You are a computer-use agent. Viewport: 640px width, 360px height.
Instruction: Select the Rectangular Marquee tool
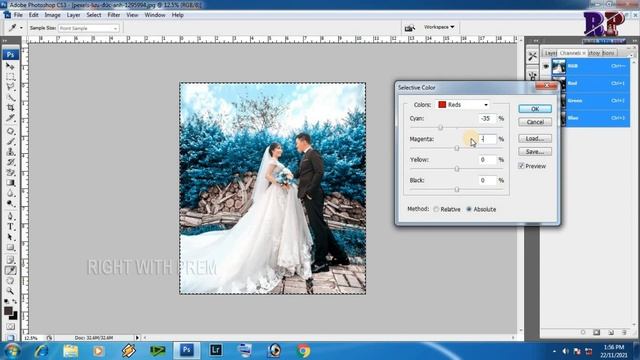(x=10, y=77)
